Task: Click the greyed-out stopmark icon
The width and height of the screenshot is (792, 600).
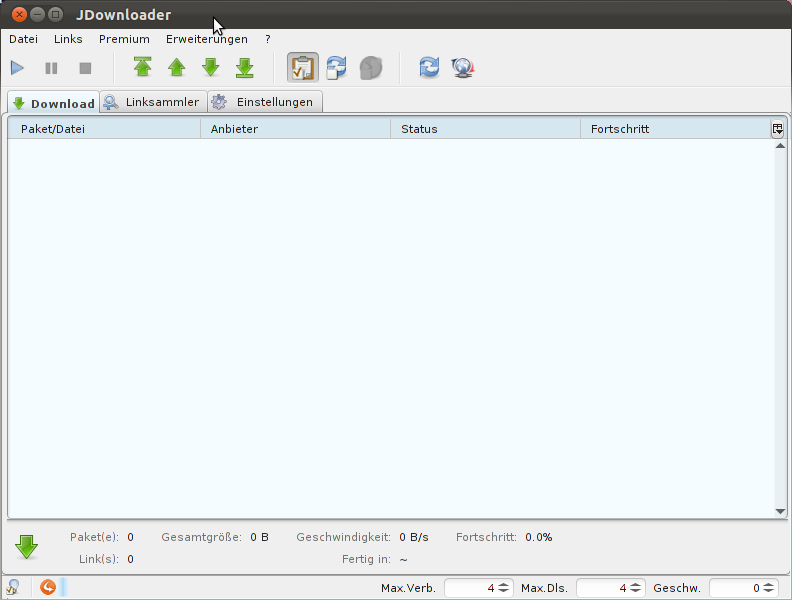Action: 371,68
